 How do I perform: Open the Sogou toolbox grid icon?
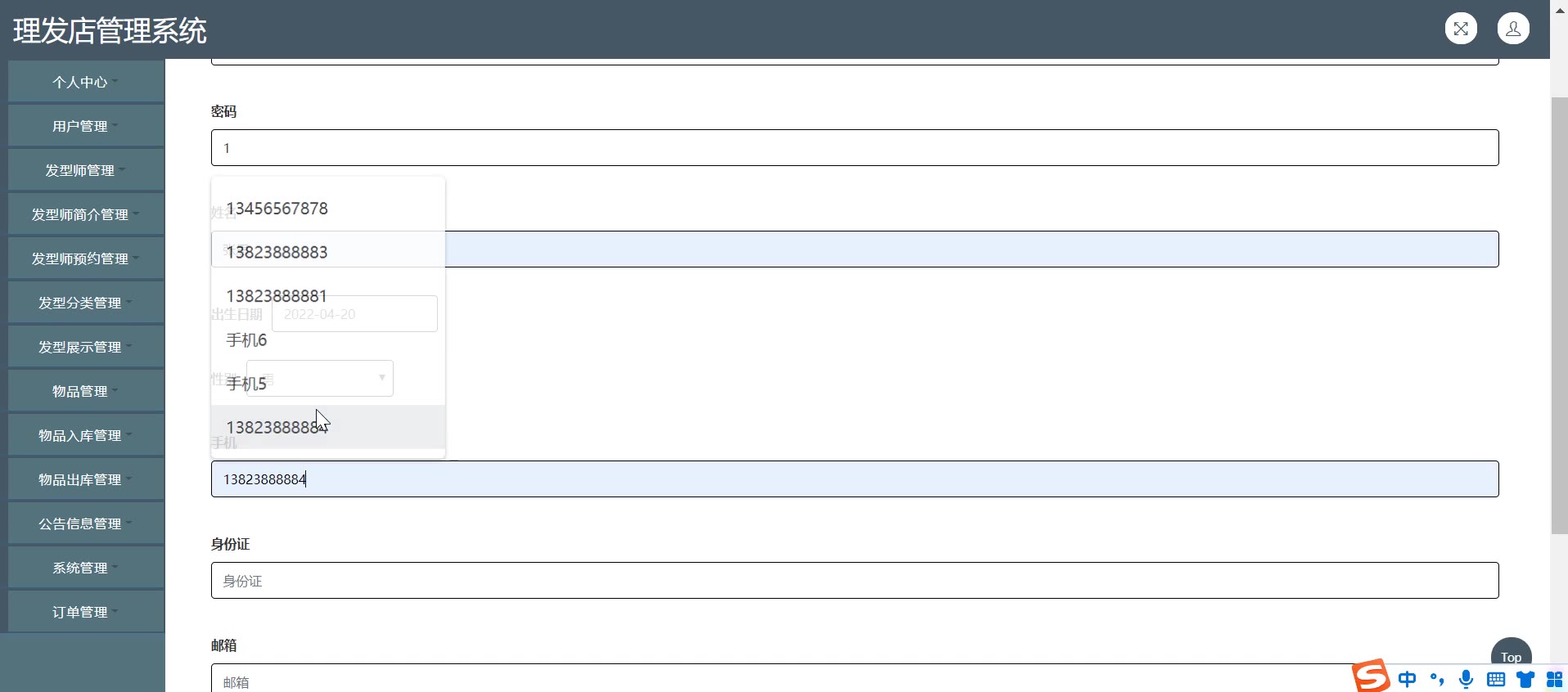1554,679
